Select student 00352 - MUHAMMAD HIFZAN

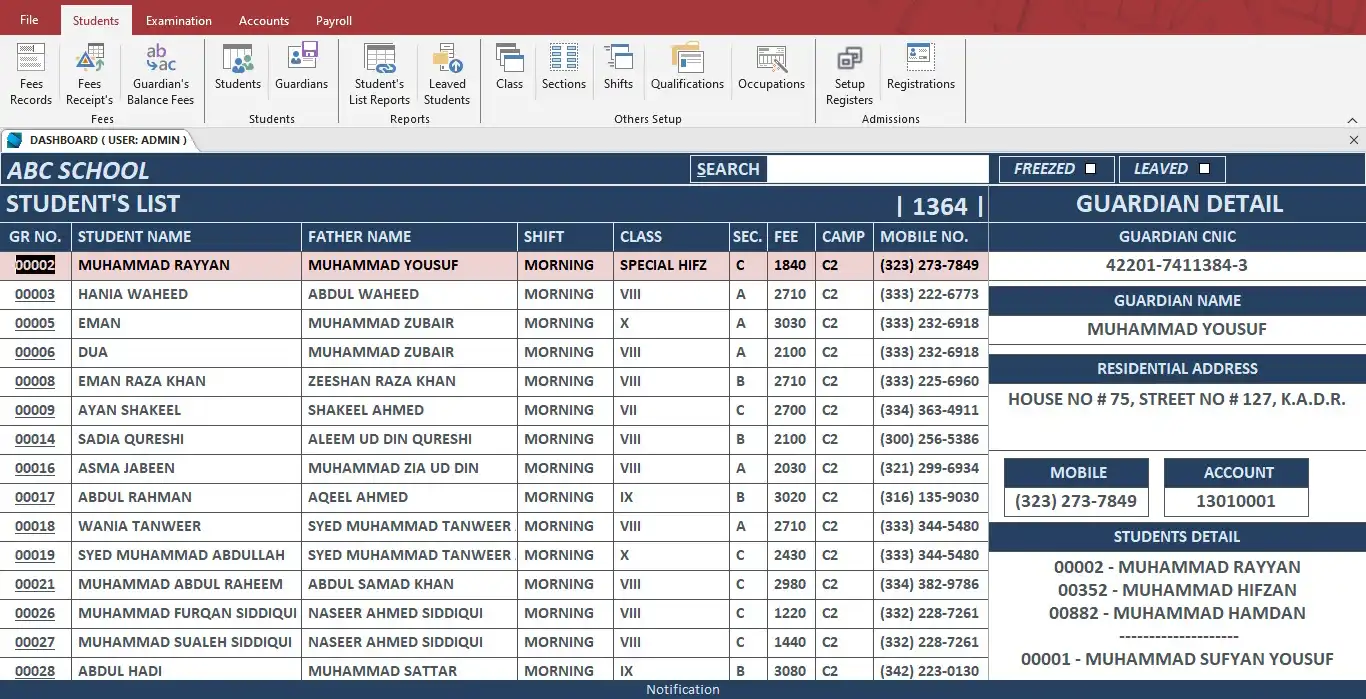[x=1177, y=590]
